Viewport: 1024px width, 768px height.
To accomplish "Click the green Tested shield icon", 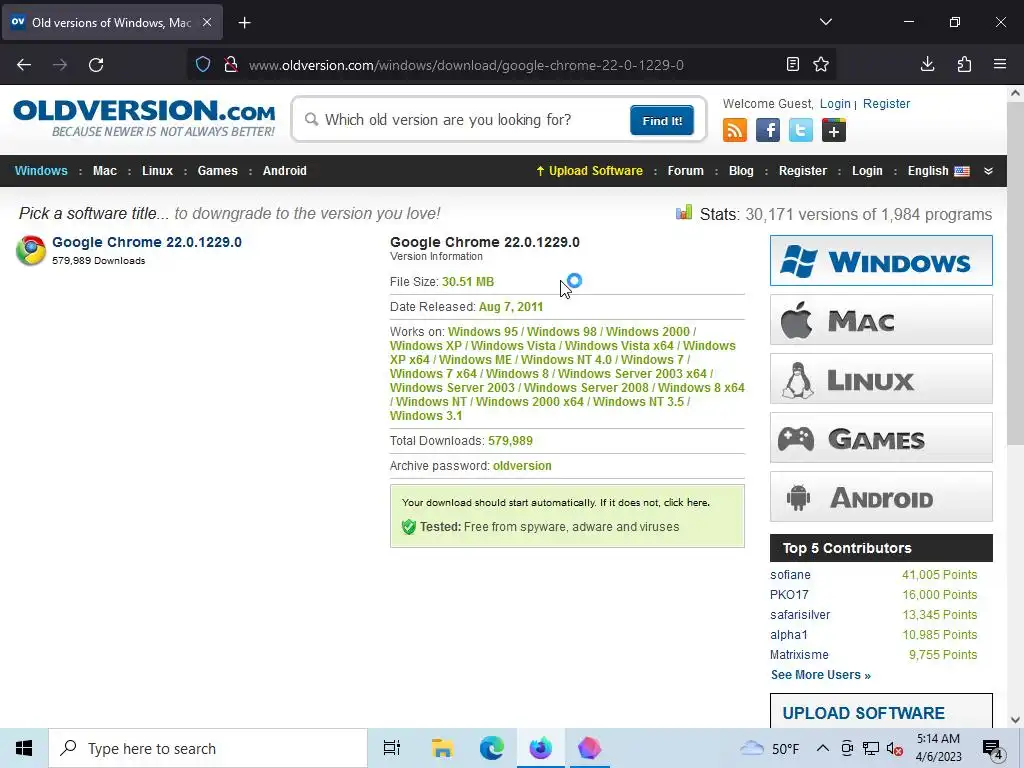I will point(409,527).
